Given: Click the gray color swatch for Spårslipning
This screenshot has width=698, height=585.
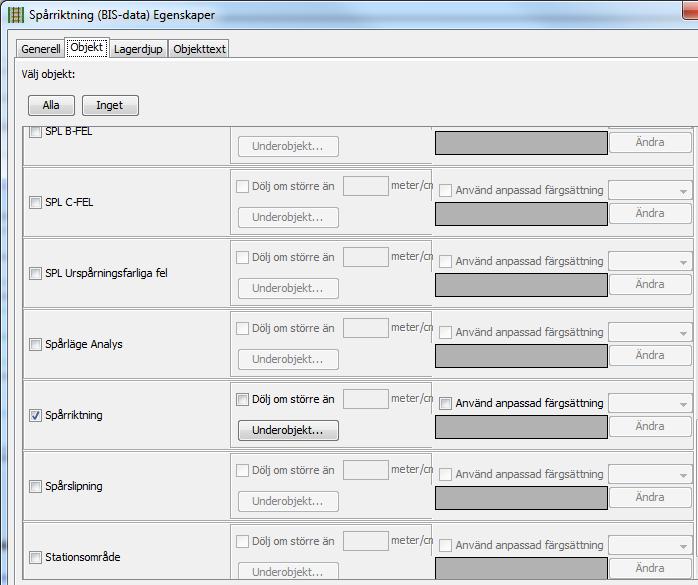Looking at the screenshot, I should click(521, 498).
